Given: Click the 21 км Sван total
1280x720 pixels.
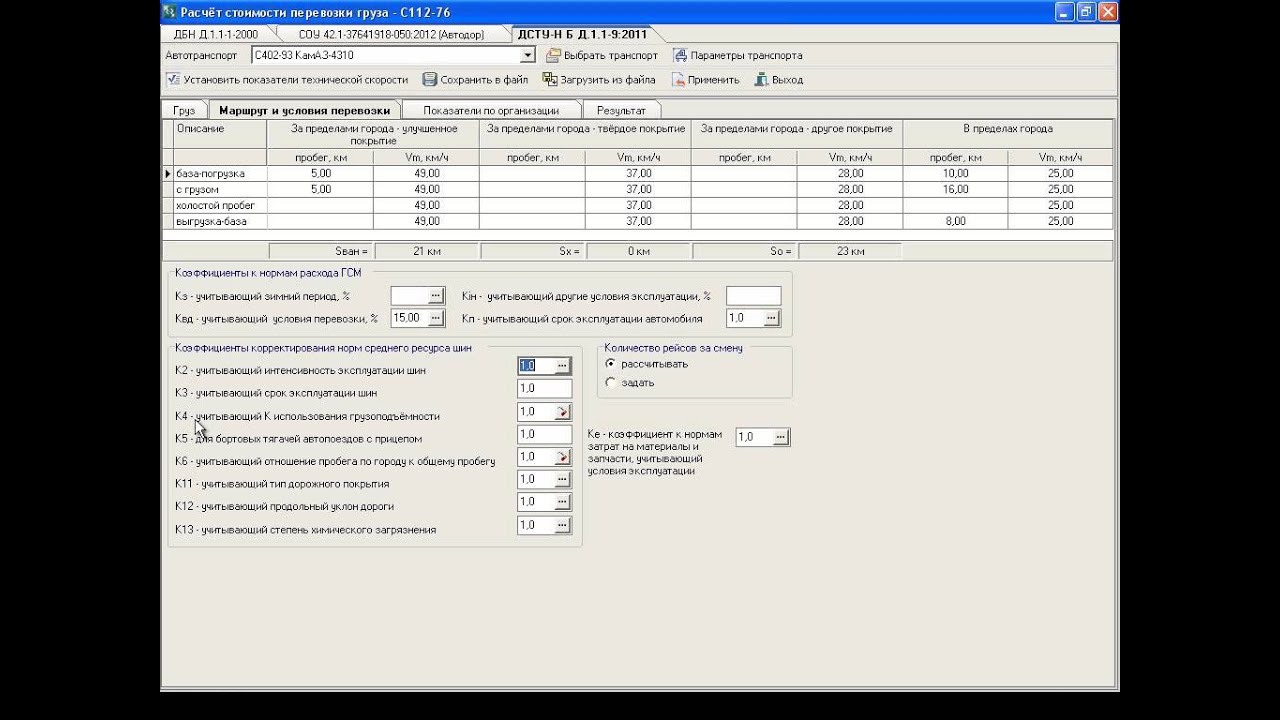Looking at the screenshot, I should (x=426, y=251).
